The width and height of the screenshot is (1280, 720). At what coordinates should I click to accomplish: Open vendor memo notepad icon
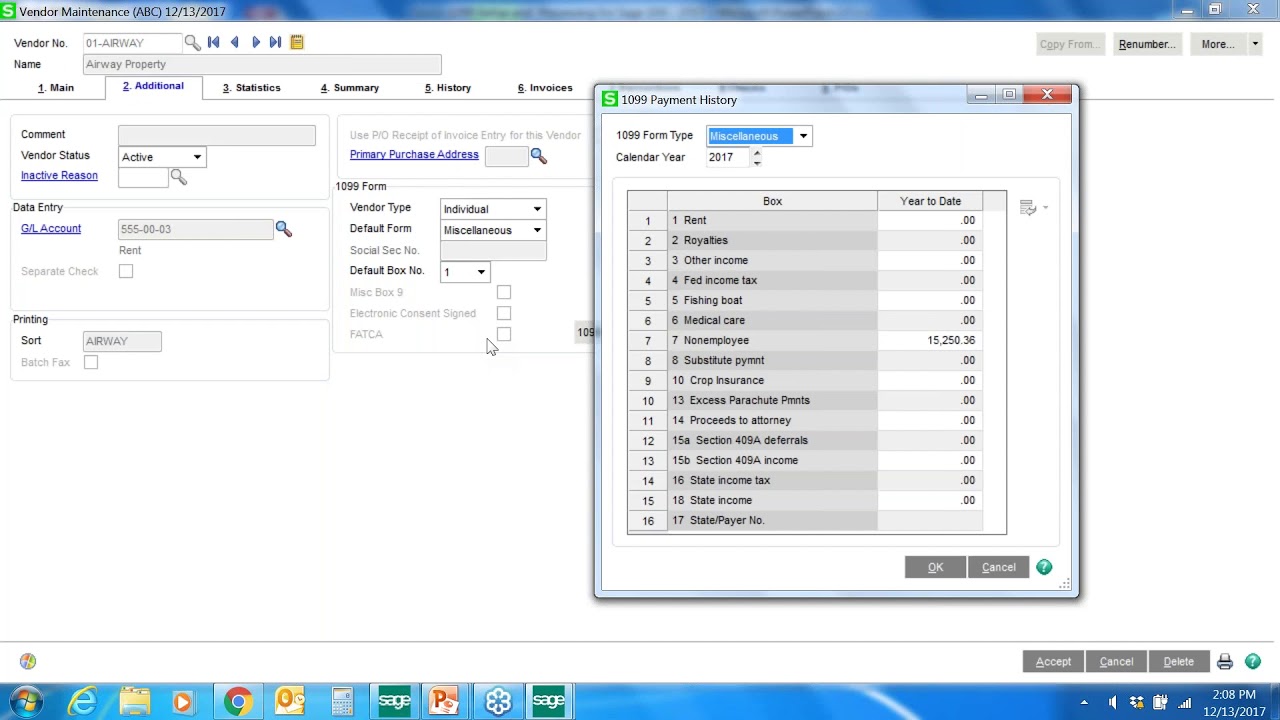point(297,42)
